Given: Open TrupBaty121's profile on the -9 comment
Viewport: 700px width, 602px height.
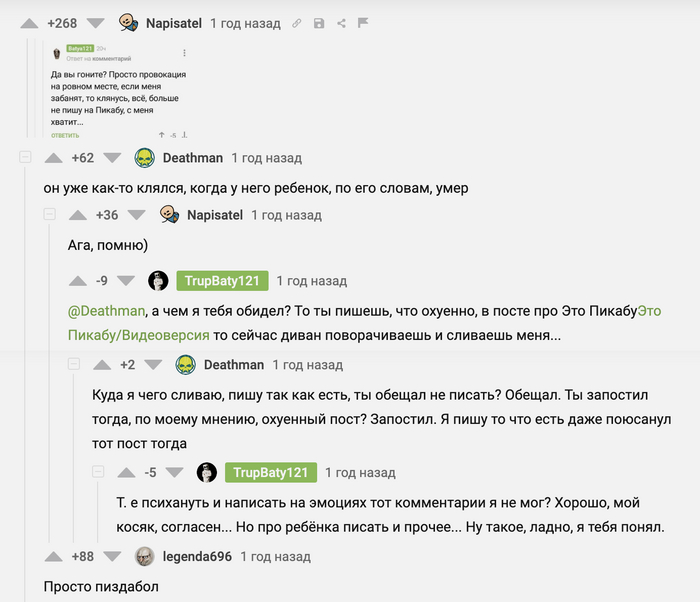Looking at the screenshot, I should 221,281.
